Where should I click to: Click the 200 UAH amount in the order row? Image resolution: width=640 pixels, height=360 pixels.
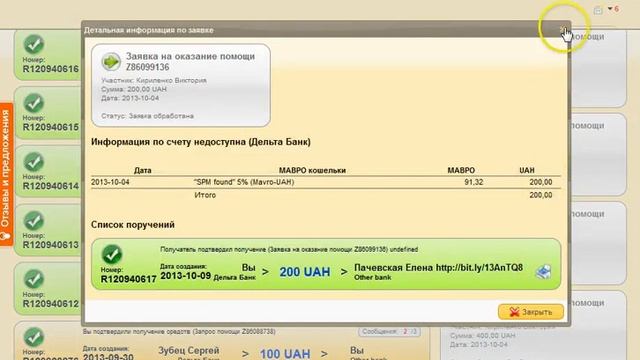[304, 272]
